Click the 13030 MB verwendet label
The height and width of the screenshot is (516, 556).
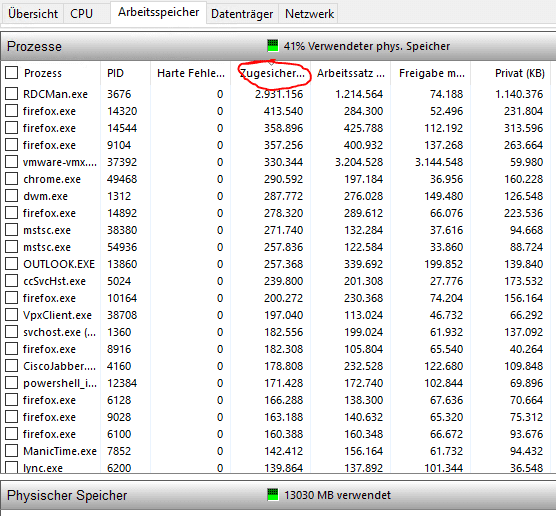[337, 495]
